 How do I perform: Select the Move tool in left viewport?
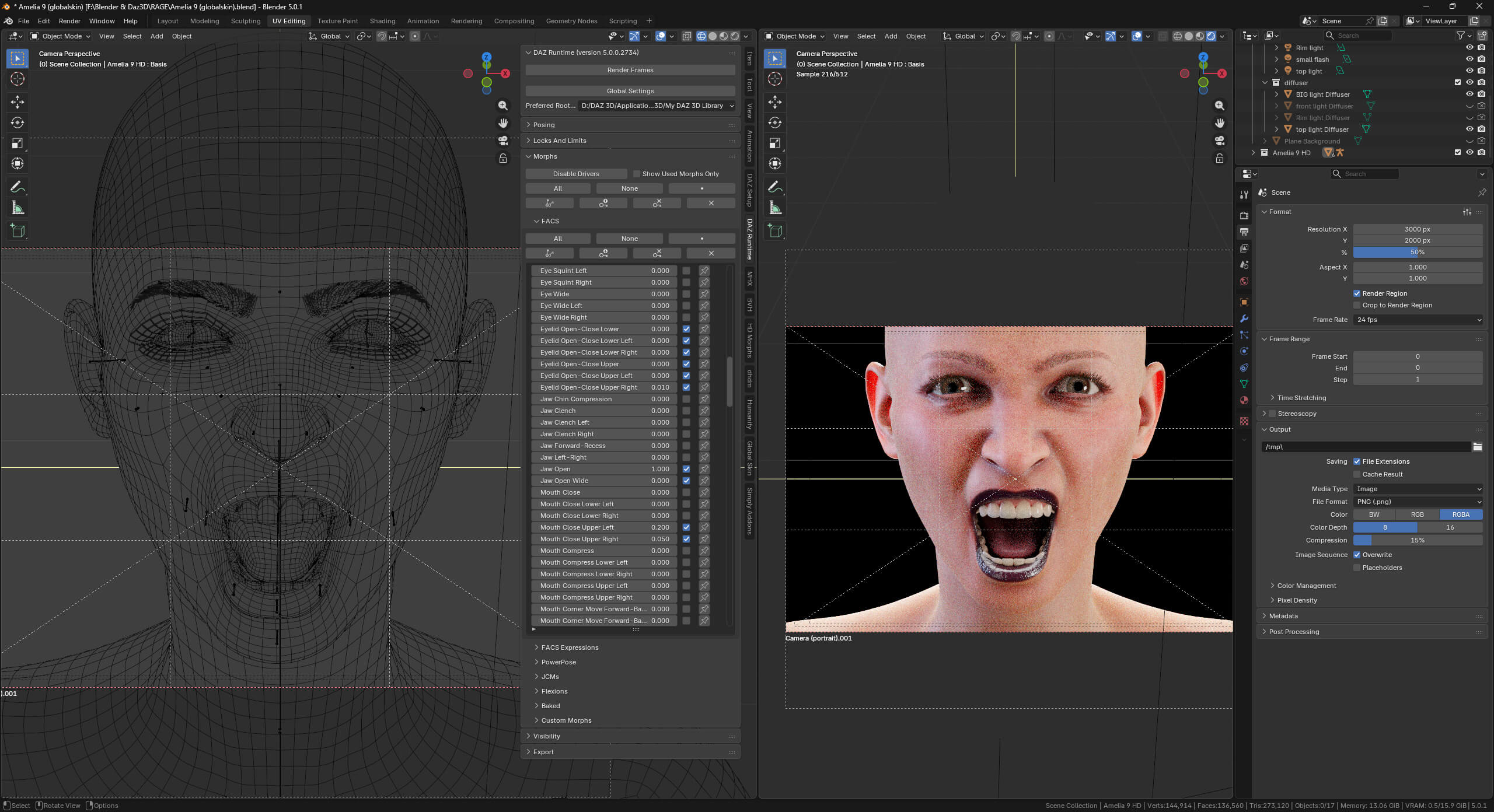18,102
